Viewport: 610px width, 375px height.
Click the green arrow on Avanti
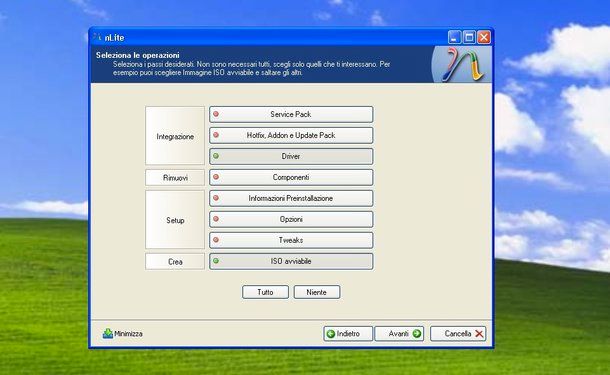(x=417, y=334)
